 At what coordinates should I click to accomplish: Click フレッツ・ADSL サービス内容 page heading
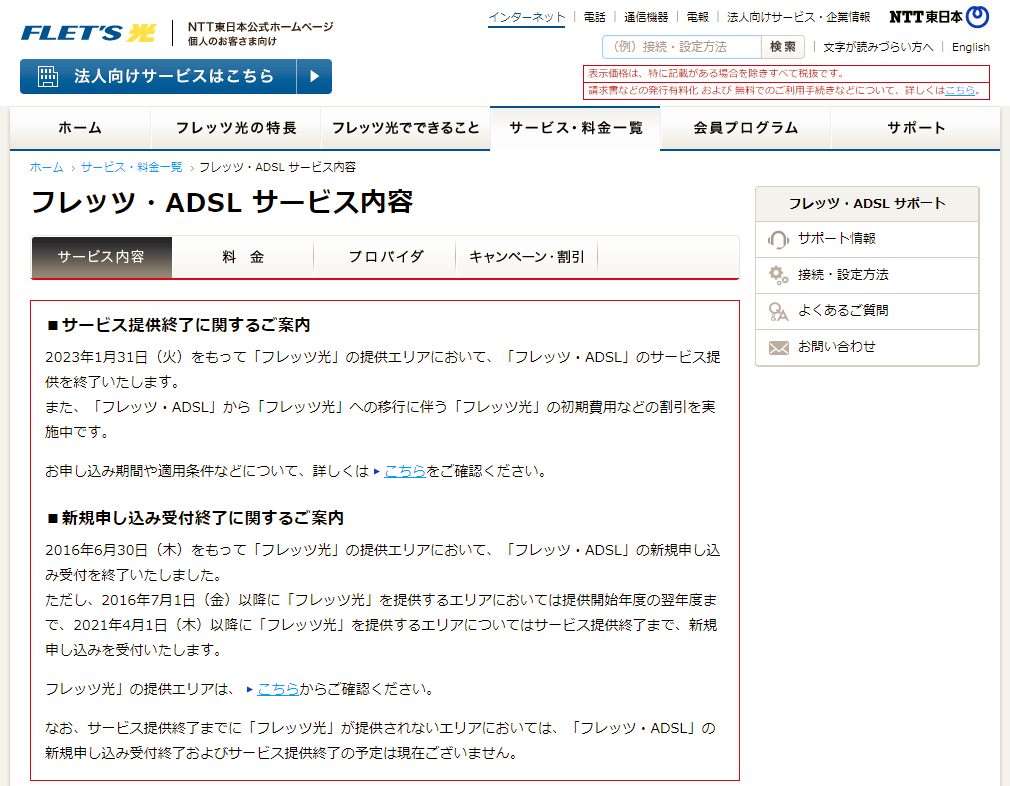(x=222, y=202)
